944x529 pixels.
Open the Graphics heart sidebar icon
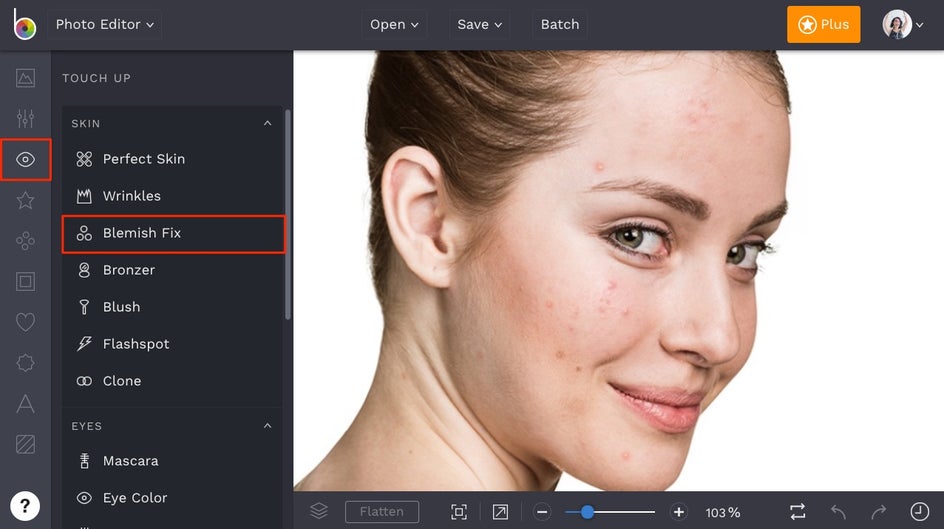25,322
